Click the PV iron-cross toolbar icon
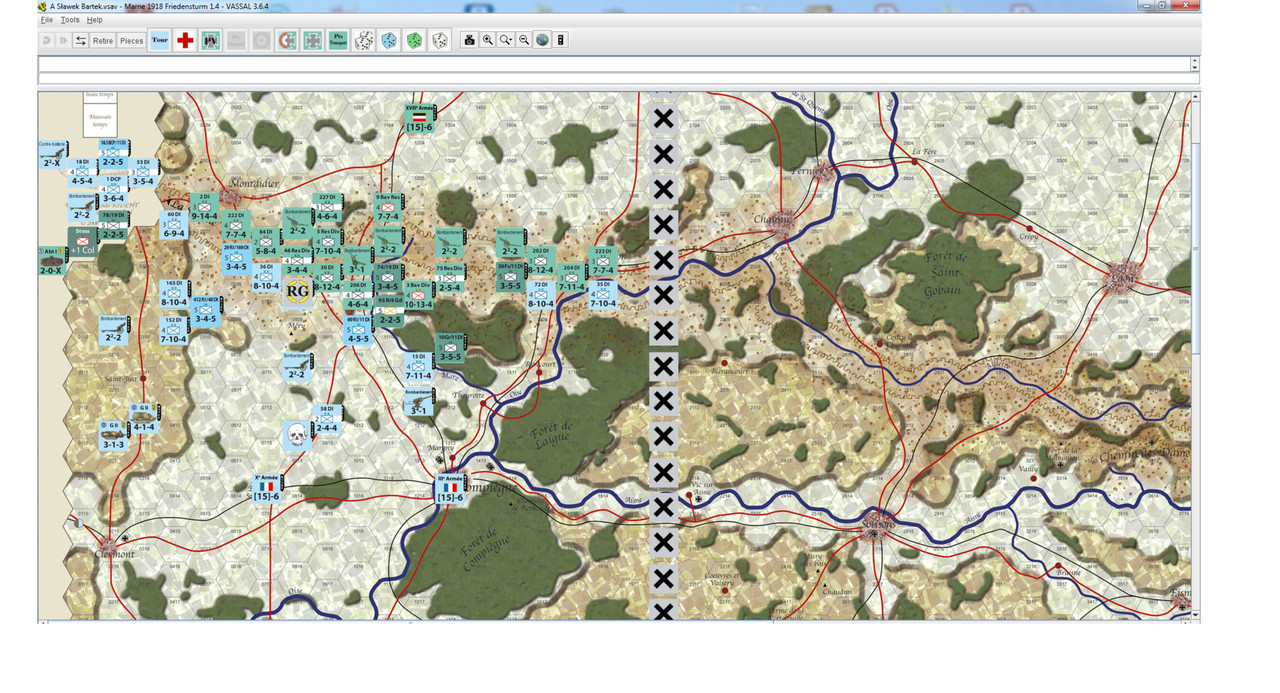The image size is (1280, 693). [x=211, y=40]
